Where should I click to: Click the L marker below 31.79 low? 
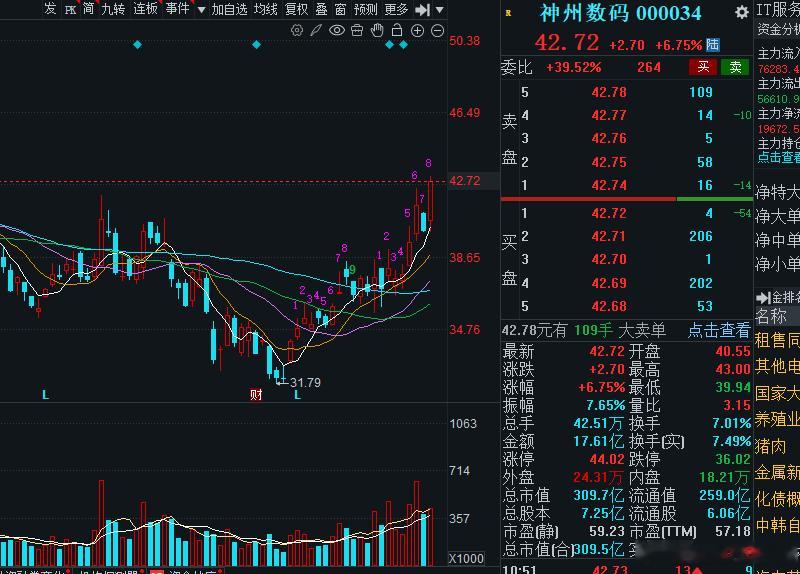tap(297, 395)
